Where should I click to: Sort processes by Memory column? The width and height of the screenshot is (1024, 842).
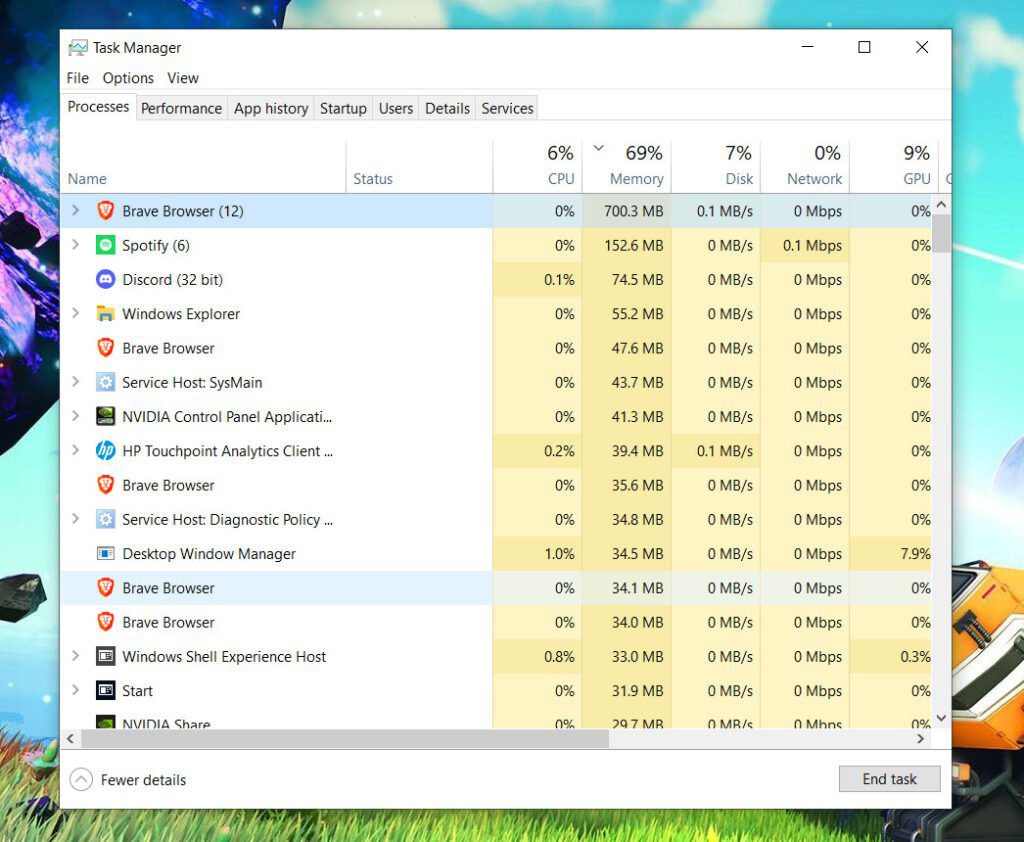[626, 167]
